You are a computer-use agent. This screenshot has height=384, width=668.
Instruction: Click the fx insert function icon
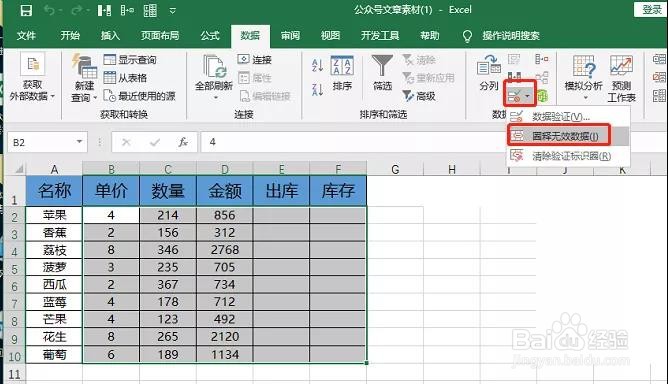(x=183, y=142)
